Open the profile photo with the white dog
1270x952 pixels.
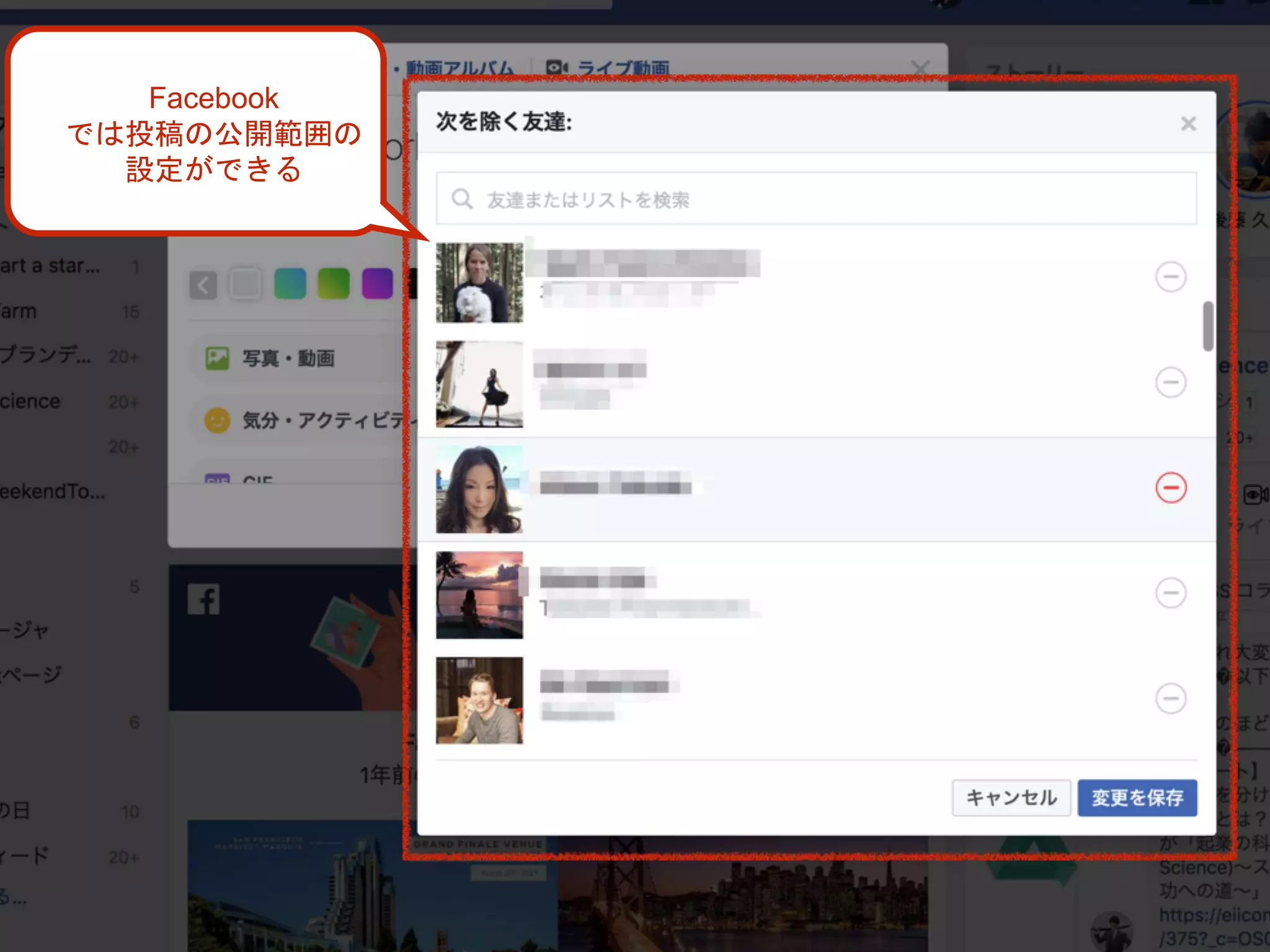[479, 283]
